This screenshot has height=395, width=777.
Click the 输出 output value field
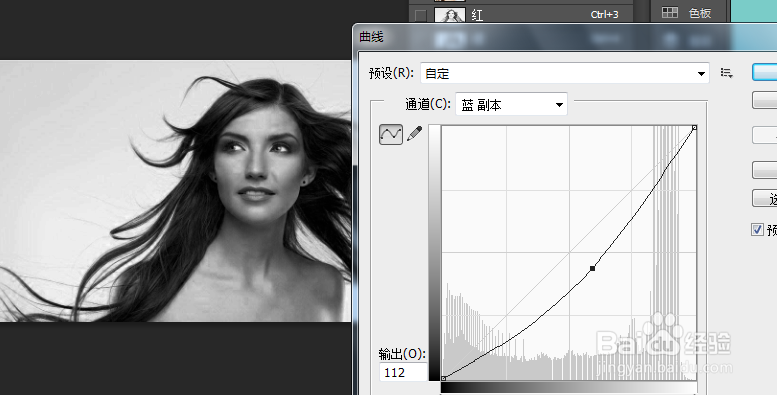point(403,372)
